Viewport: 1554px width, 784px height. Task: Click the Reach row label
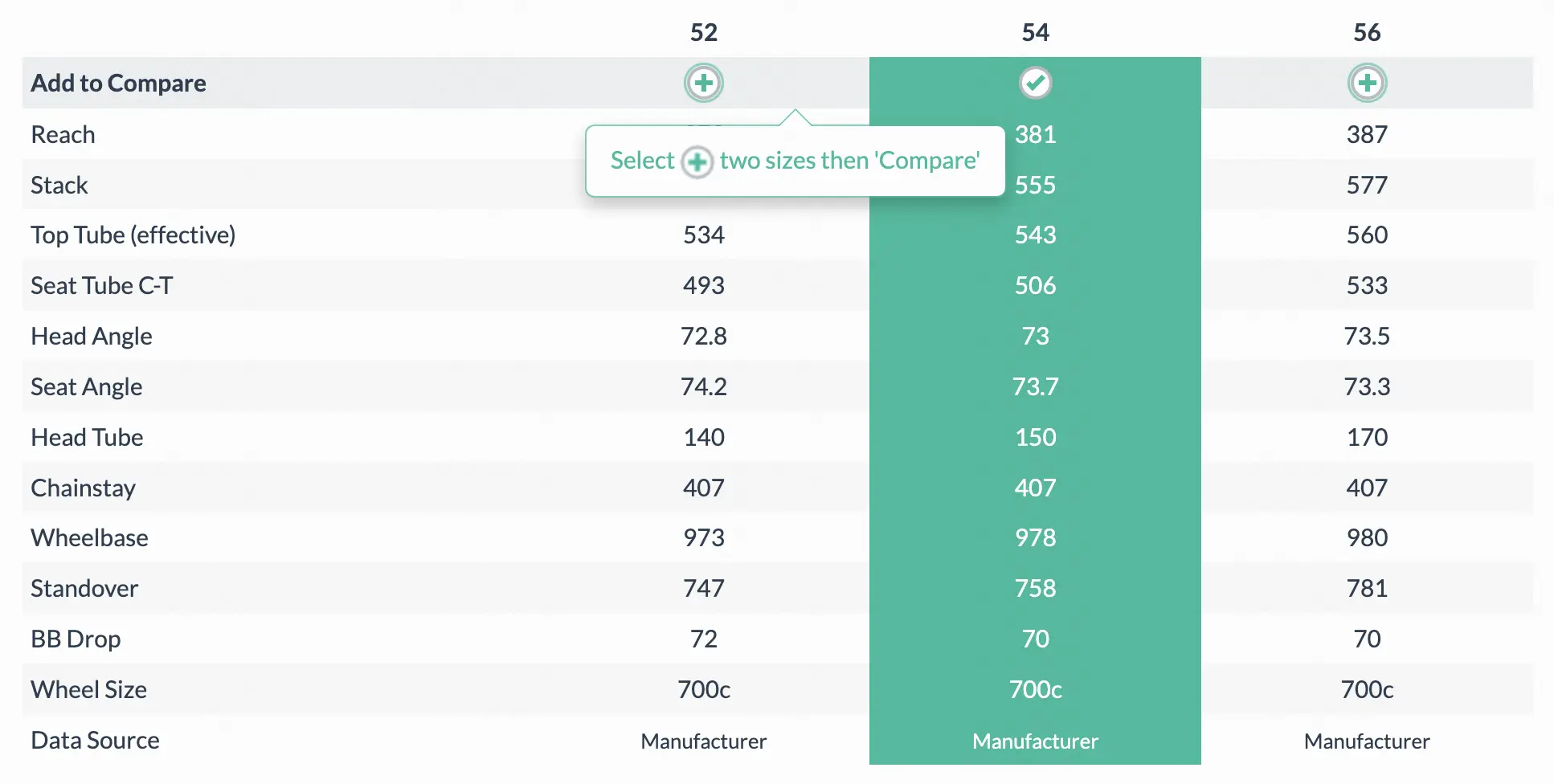[x=63, y=134]
